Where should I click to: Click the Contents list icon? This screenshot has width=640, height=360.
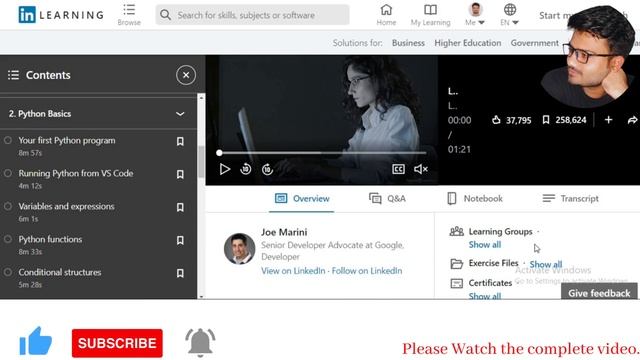point(13,75)
